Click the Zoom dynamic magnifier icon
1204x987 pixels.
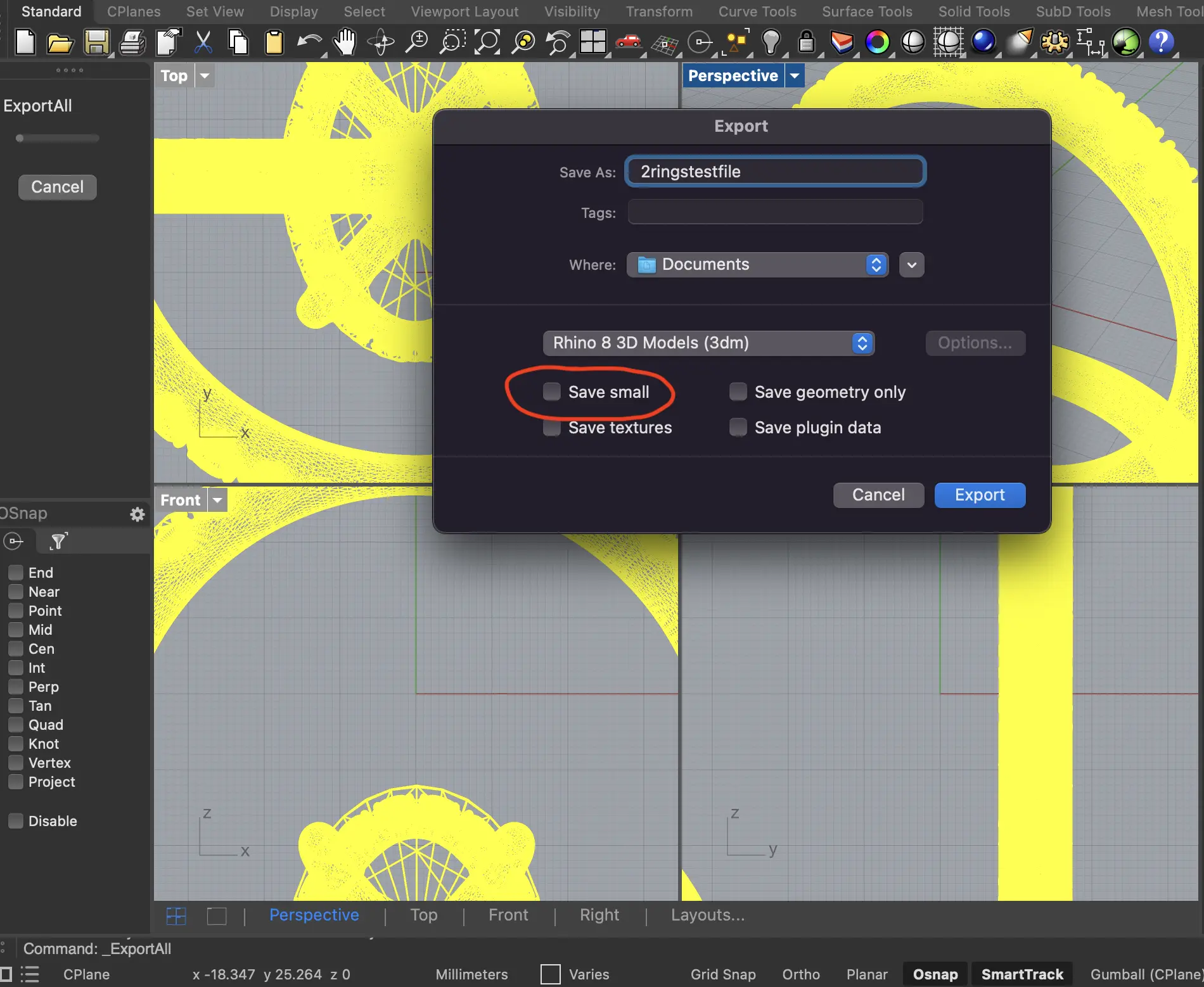click(x=417, y=42)
